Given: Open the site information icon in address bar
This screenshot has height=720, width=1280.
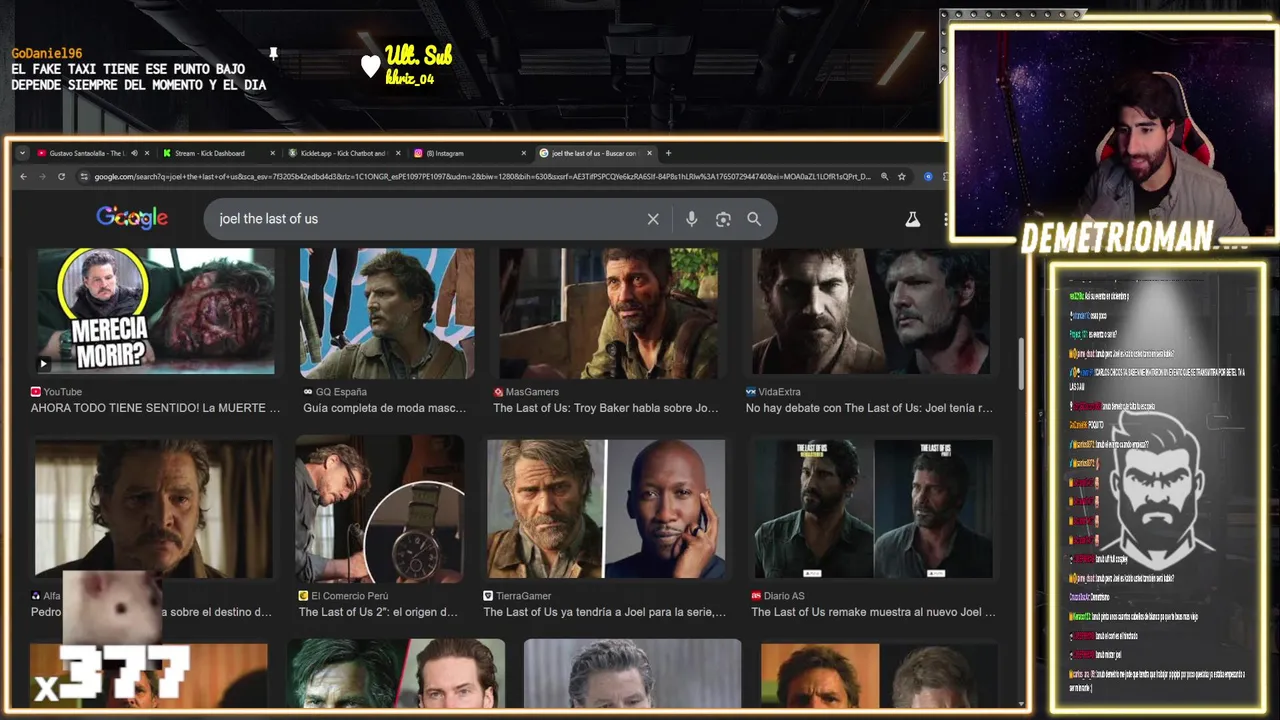Looking at the screenshot, I should pos(85,177).
